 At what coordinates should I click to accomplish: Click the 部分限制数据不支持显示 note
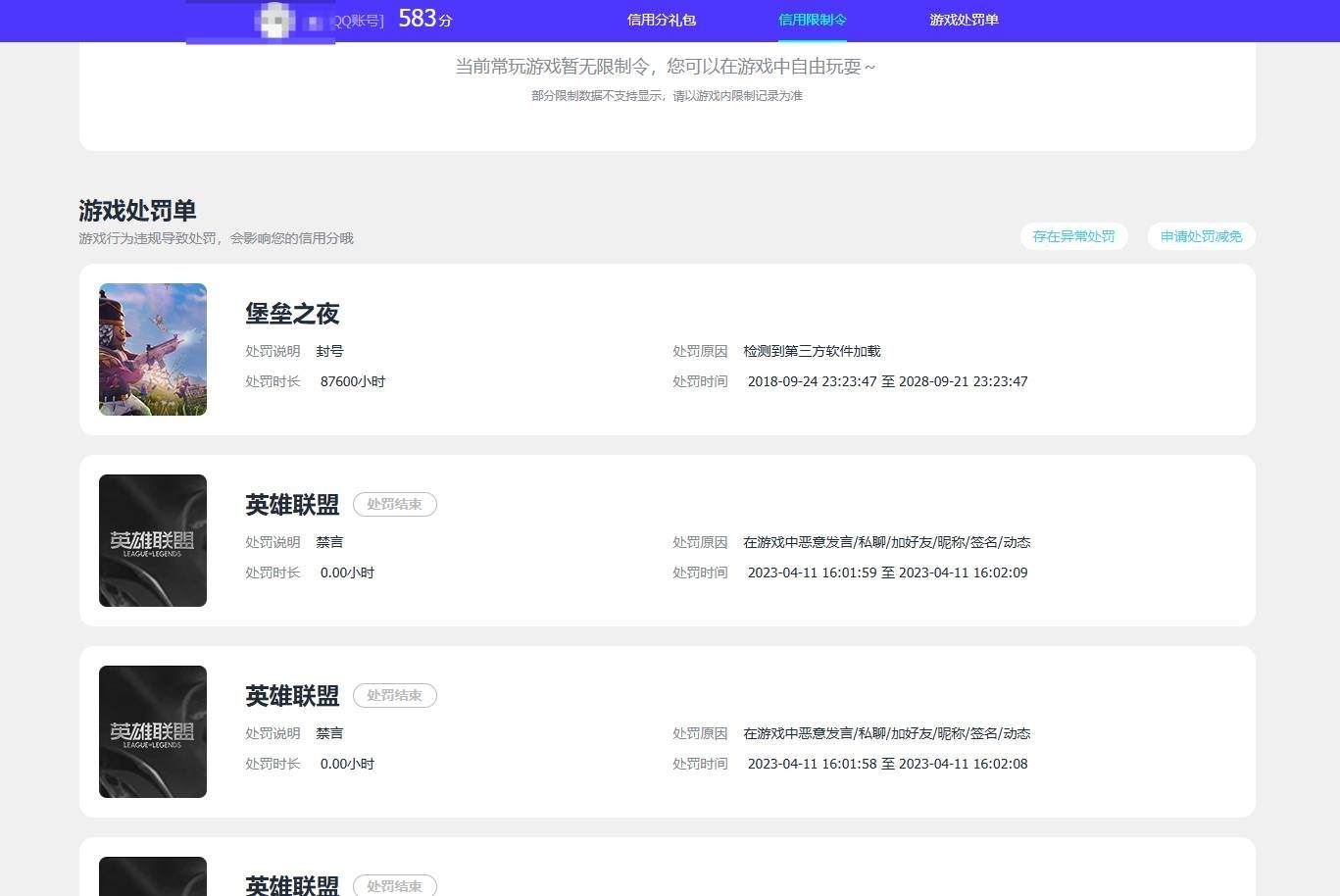point(667,96)
